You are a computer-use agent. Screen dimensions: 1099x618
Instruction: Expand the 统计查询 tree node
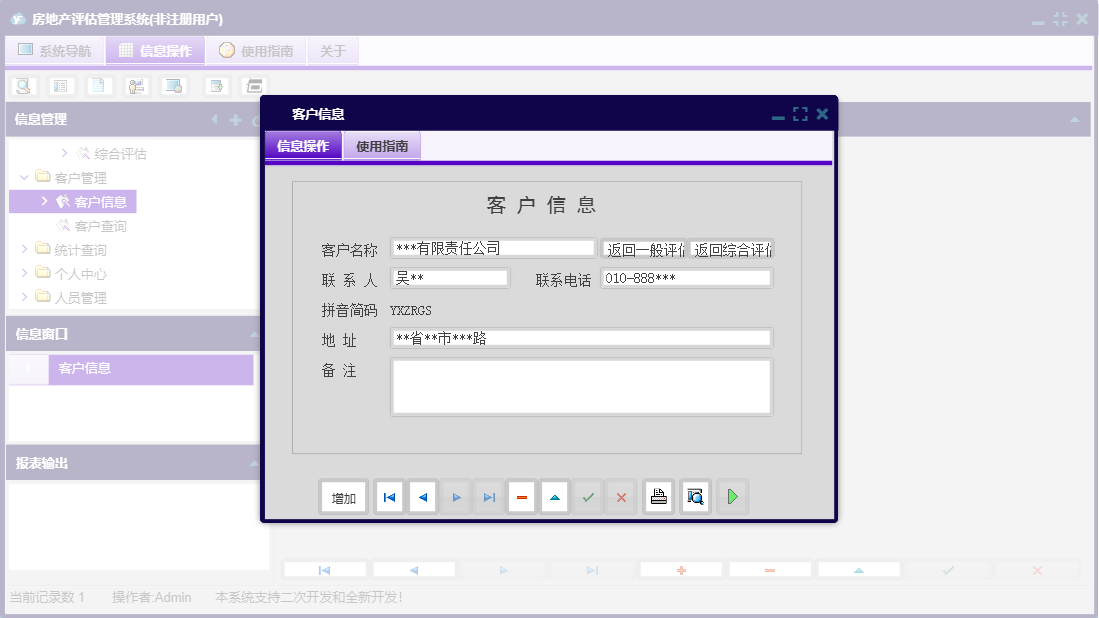25,249
